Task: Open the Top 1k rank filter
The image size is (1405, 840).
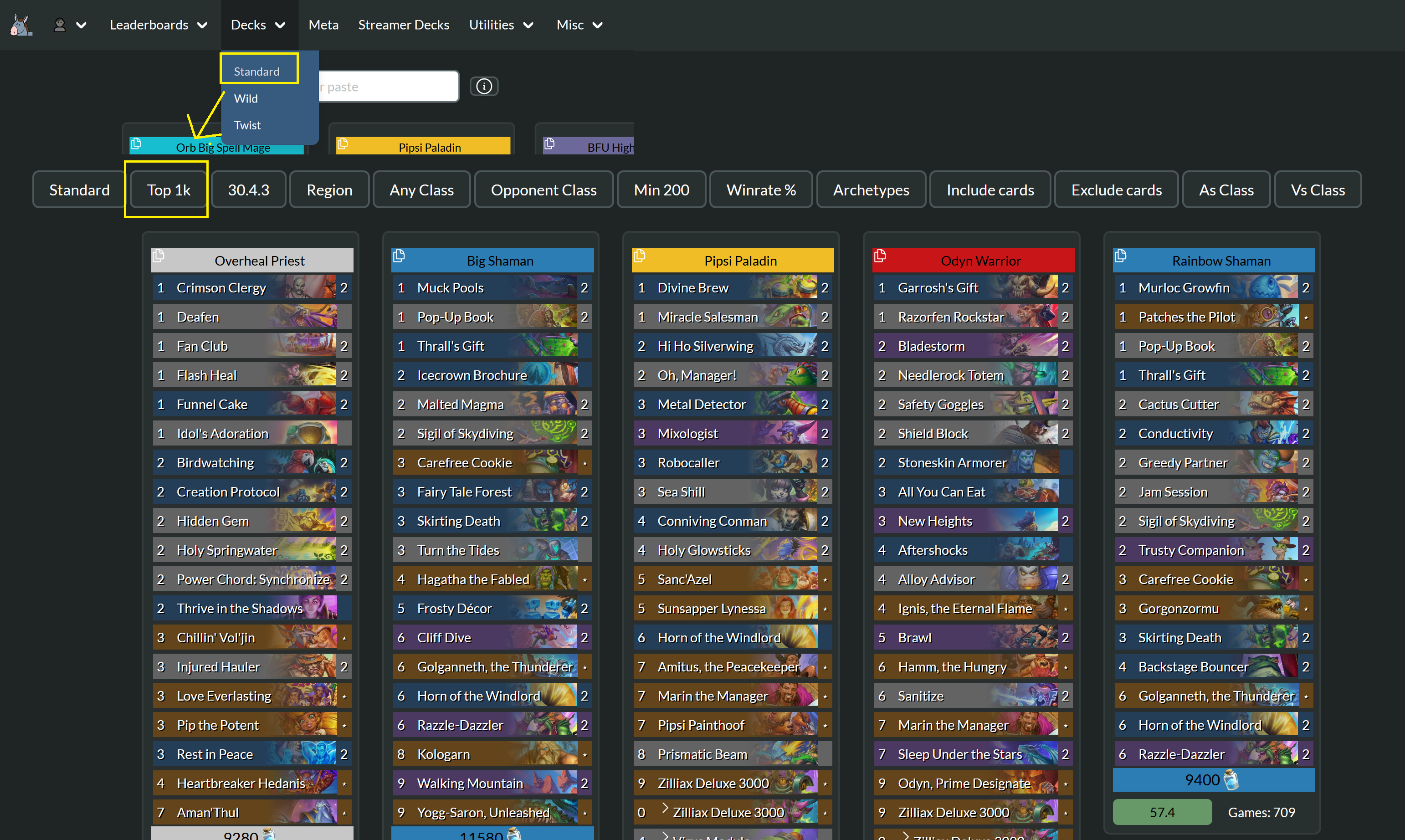Action: (168, 190)
